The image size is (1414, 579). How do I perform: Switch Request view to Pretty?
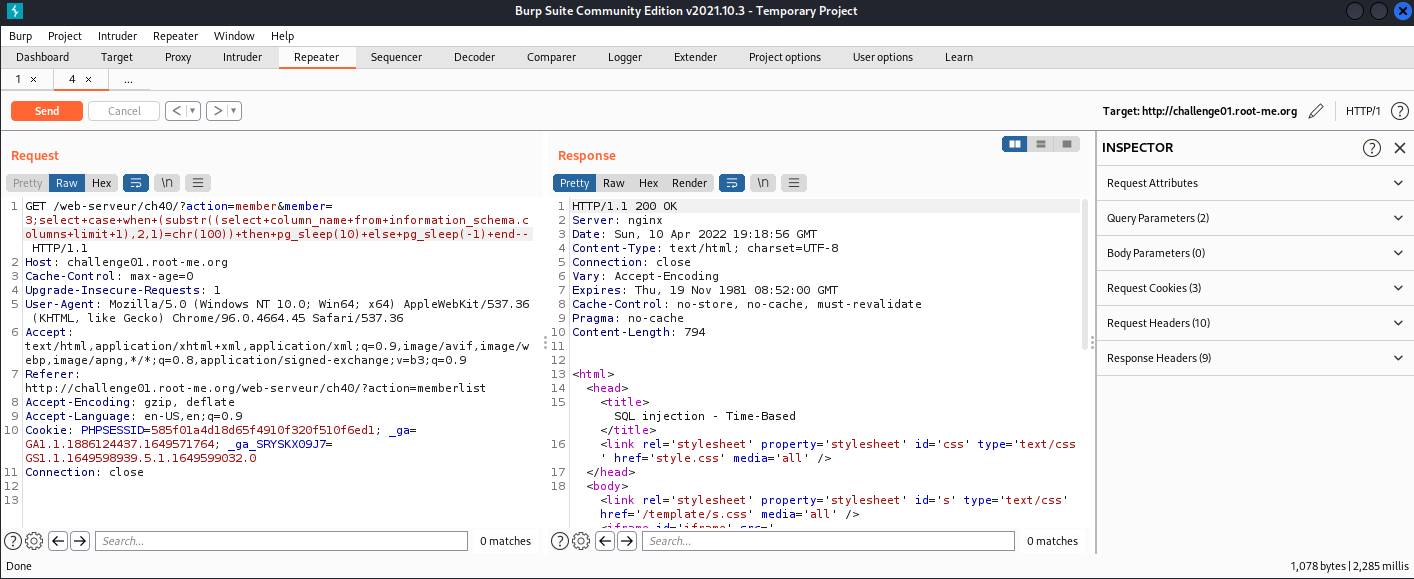click(x=28, y=183)
